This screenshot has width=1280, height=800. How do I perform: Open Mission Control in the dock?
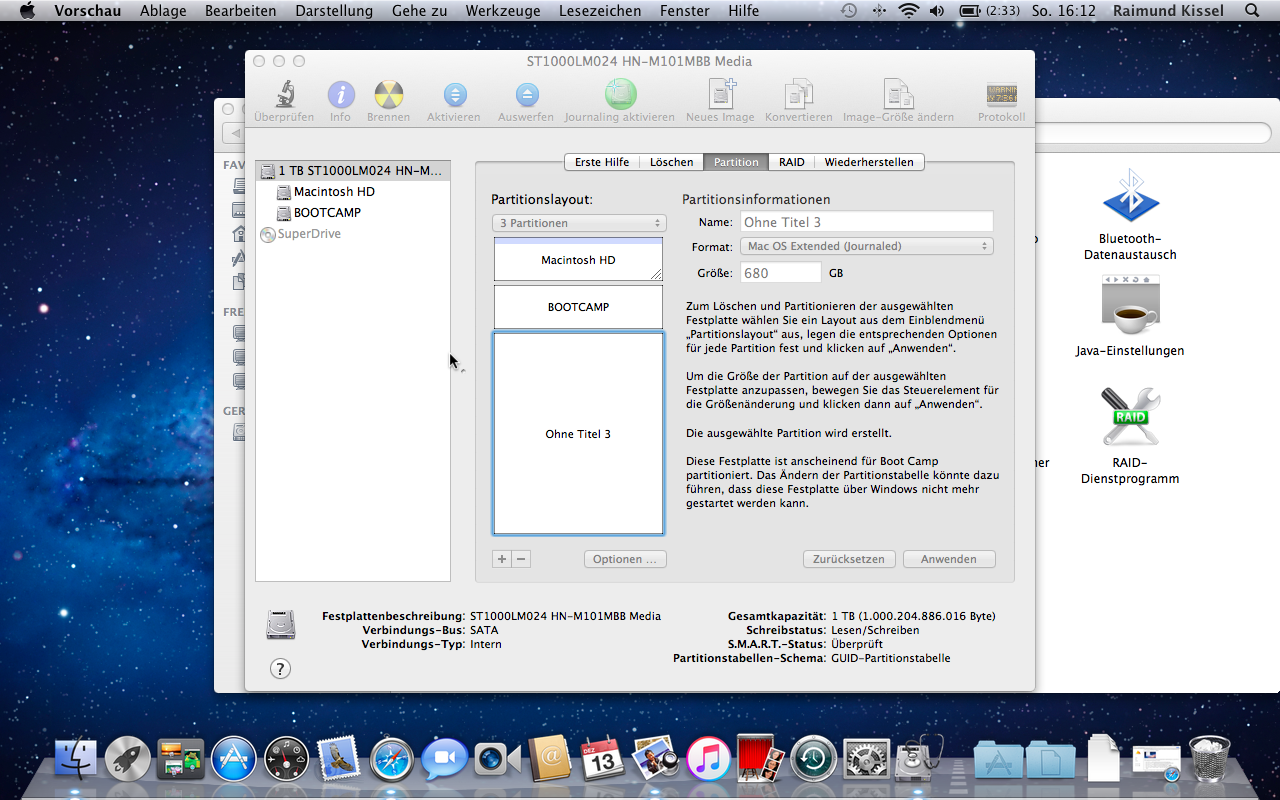pyautogui.click(x=181, y=759)
